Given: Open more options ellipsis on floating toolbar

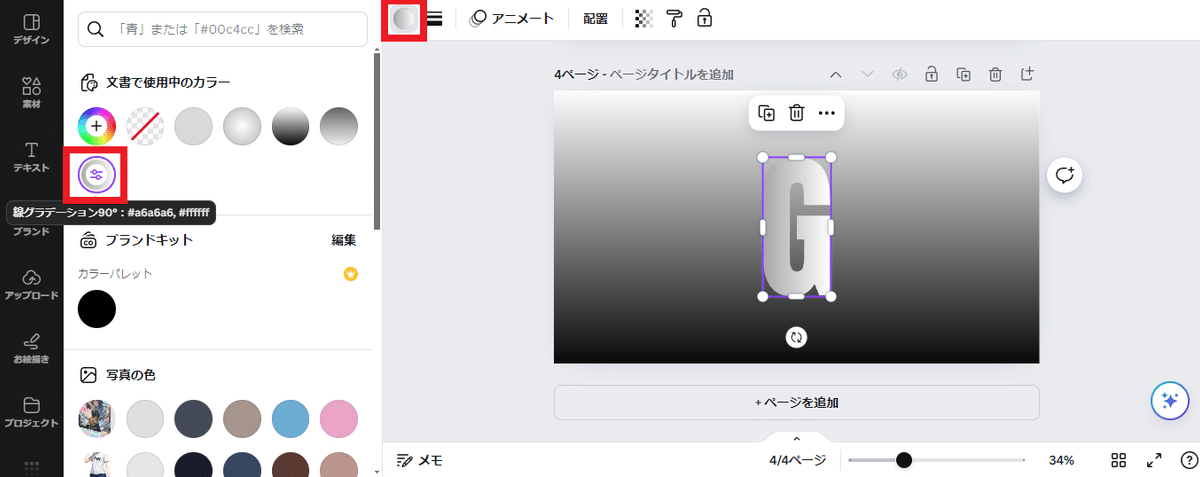Looking at the screenshot, I should tap(826, 113).
